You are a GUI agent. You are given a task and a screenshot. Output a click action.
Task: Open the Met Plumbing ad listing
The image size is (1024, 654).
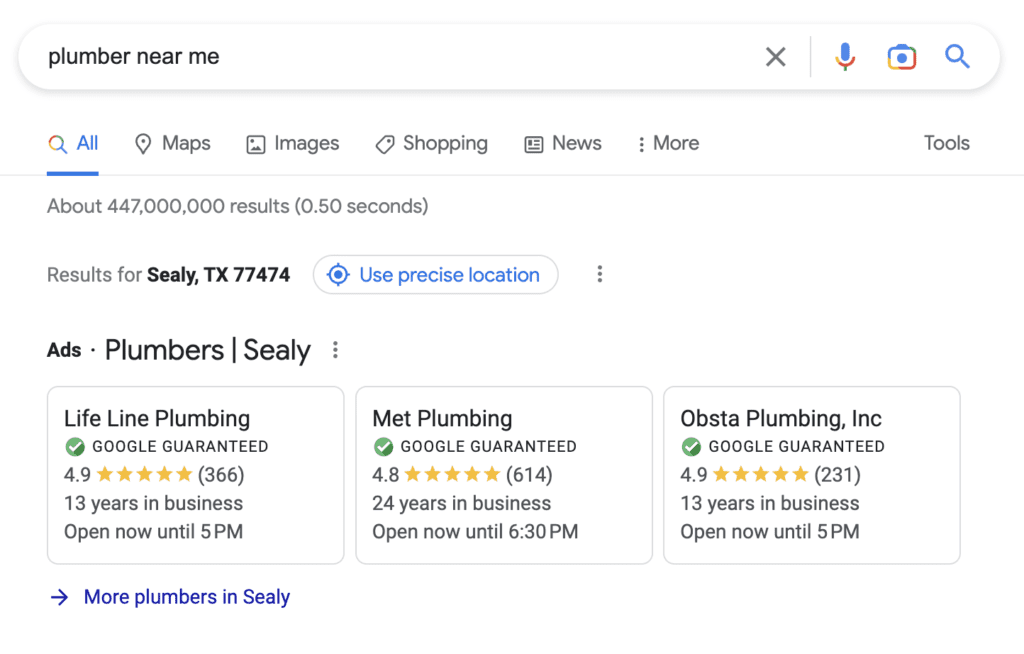point(504,475)
